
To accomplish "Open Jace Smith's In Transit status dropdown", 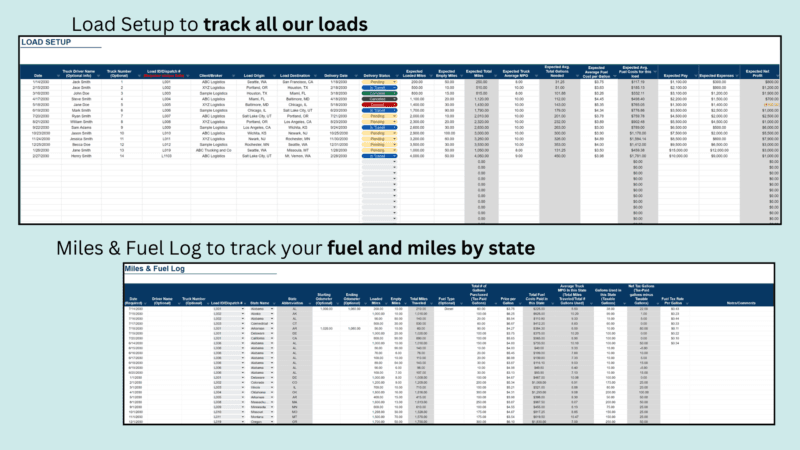I will (x=394, y=88).
